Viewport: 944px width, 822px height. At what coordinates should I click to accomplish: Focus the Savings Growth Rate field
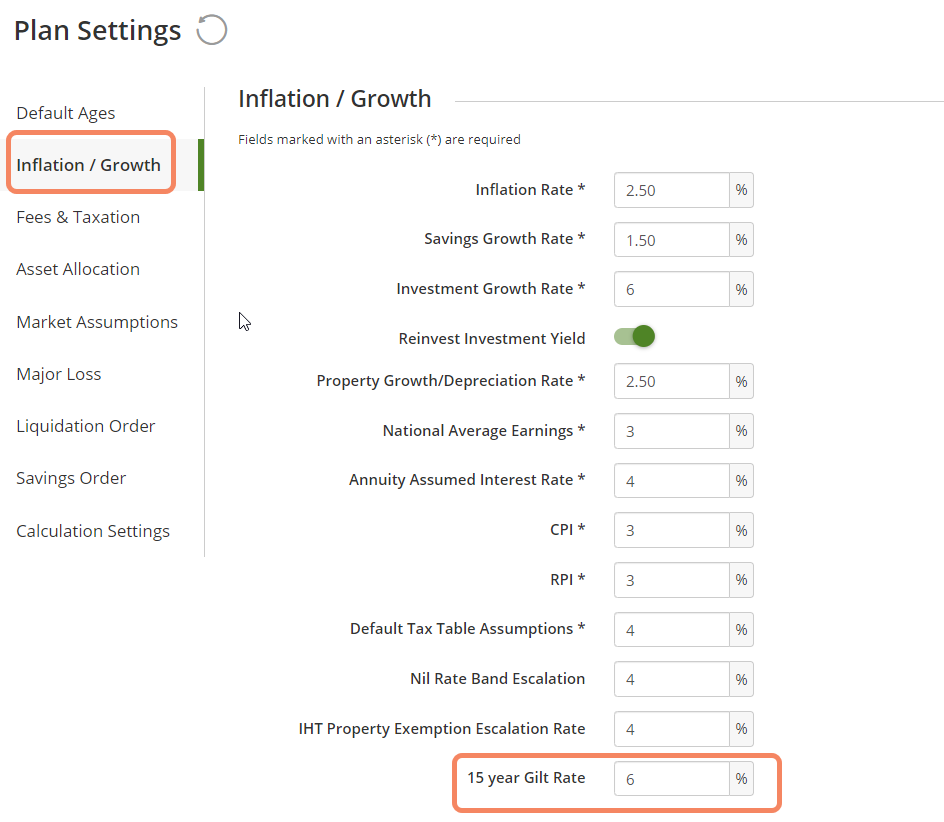pos(672,240)
